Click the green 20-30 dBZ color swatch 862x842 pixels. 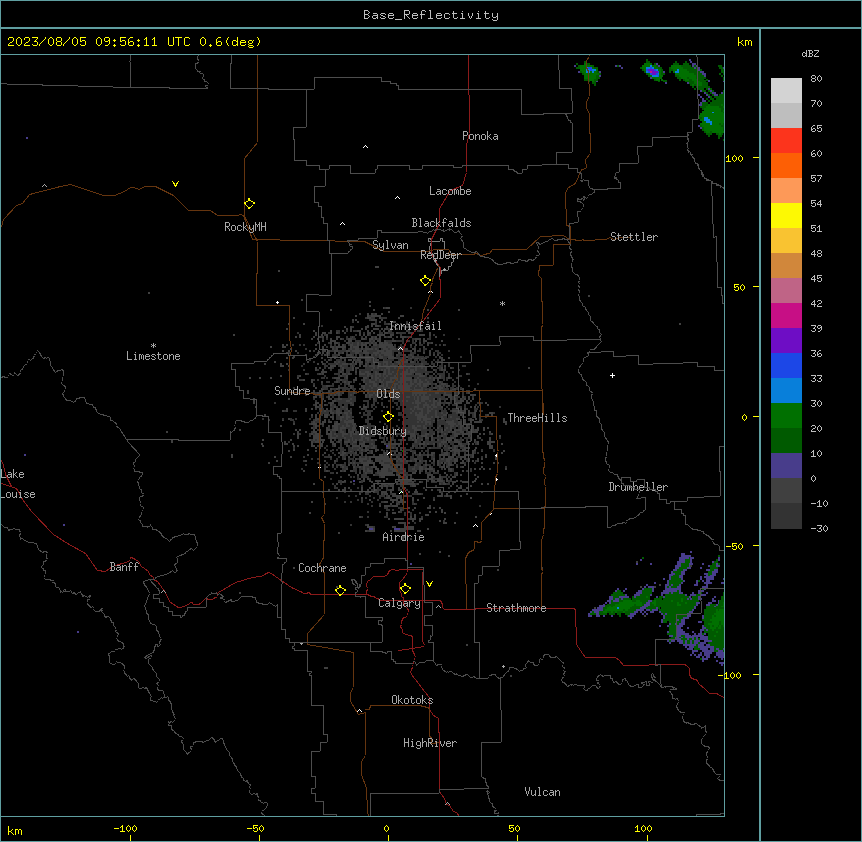pos(786,416)
